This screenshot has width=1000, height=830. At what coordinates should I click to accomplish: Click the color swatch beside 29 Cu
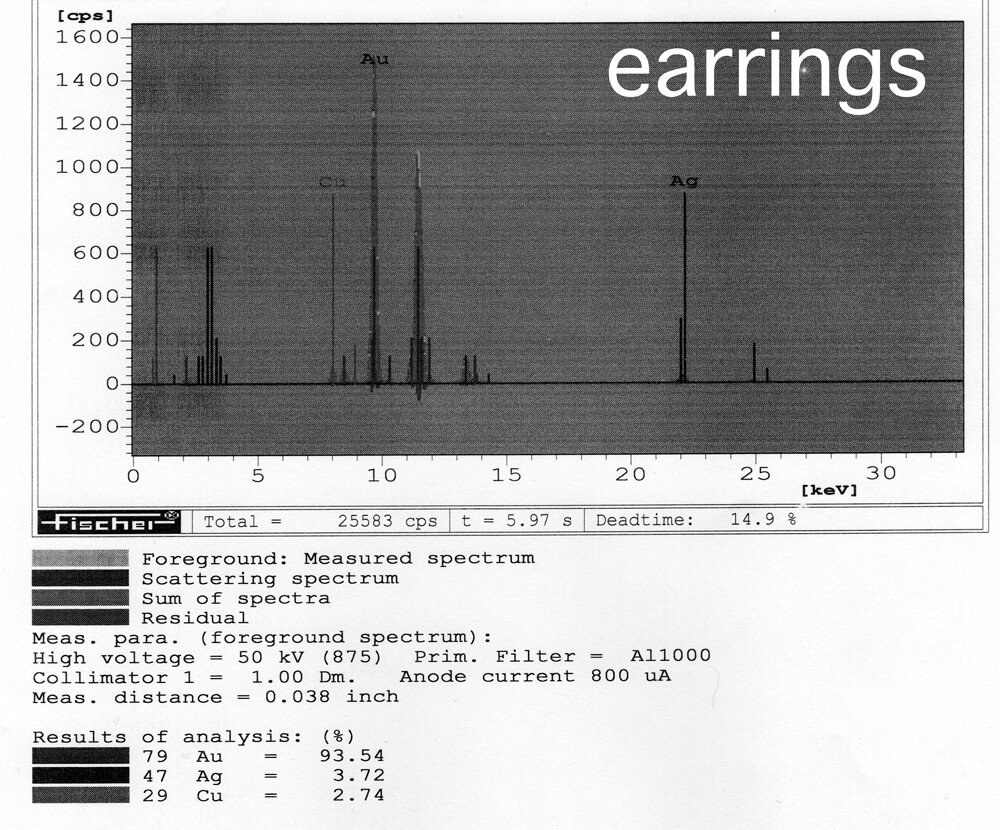pyautogui.click(x=80, y=795)
